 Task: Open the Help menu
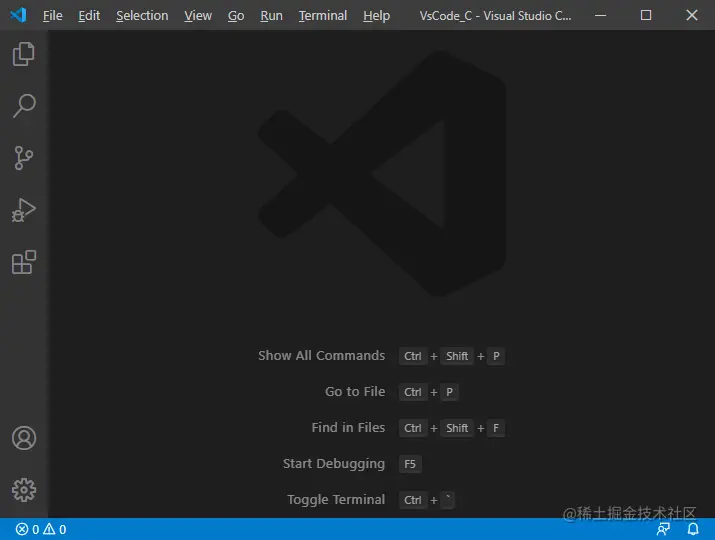click(x=376, y=16)
